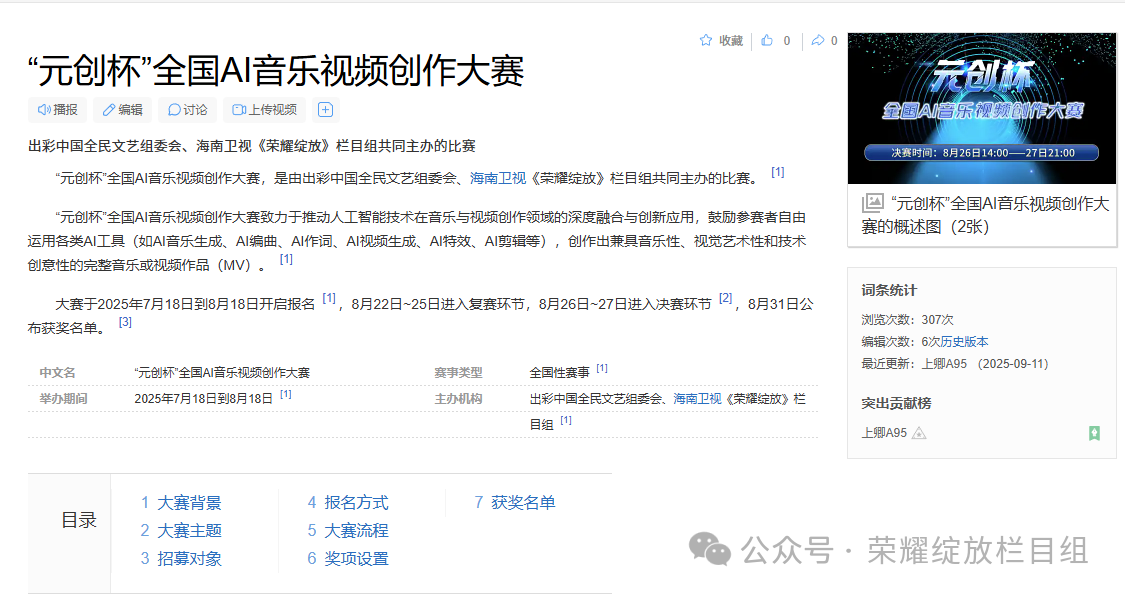Go to 大赛流程 section in contents

pyautogui.click(x=356, y=531)
